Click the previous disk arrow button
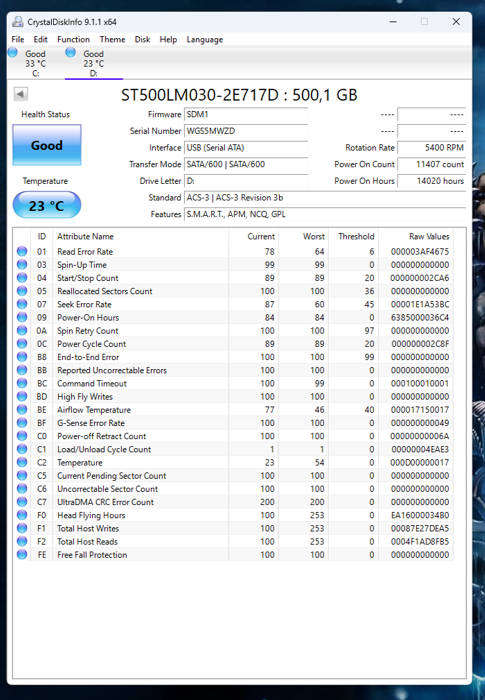 (21, 94)
